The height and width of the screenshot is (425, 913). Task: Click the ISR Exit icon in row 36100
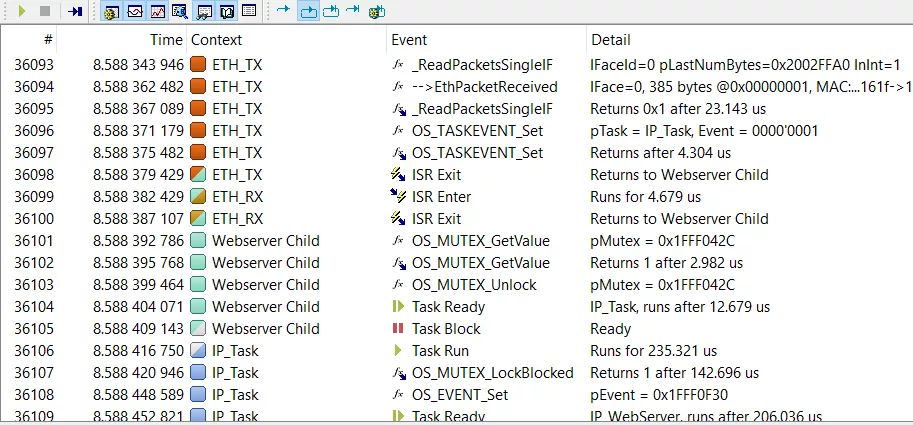point(399,218)
